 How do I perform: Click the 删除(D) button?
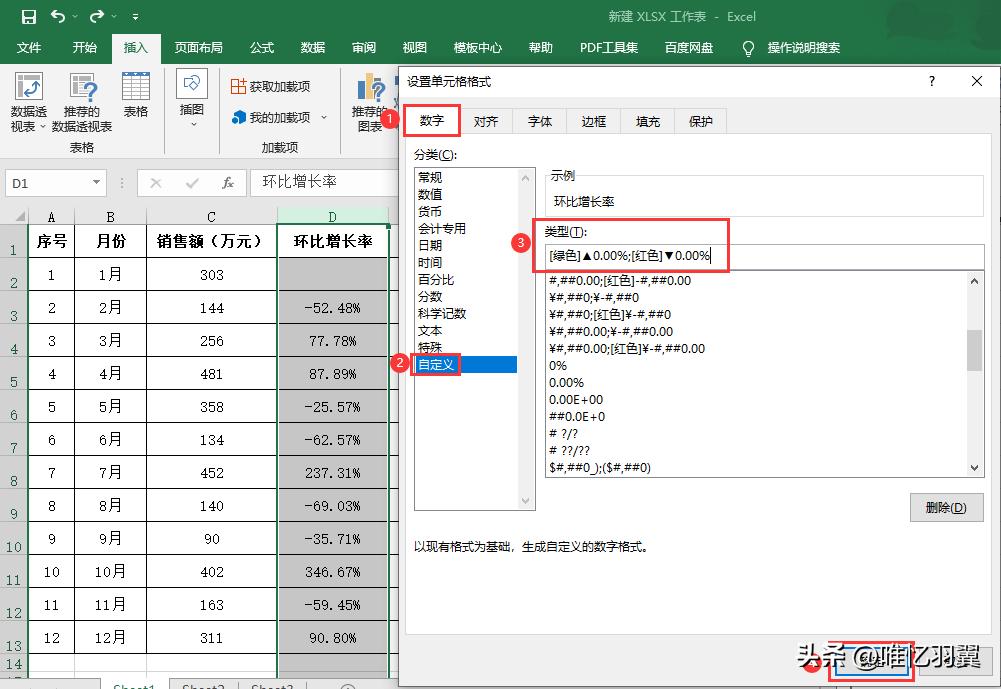pos(945,507)
